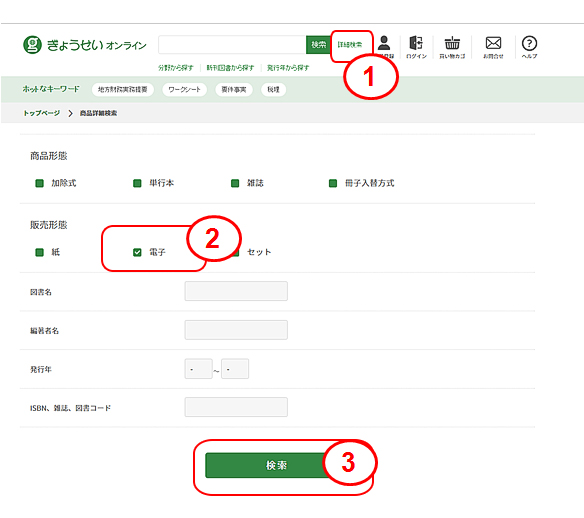
Task: Check the 紙 checkbox
Action: (39, 252)
